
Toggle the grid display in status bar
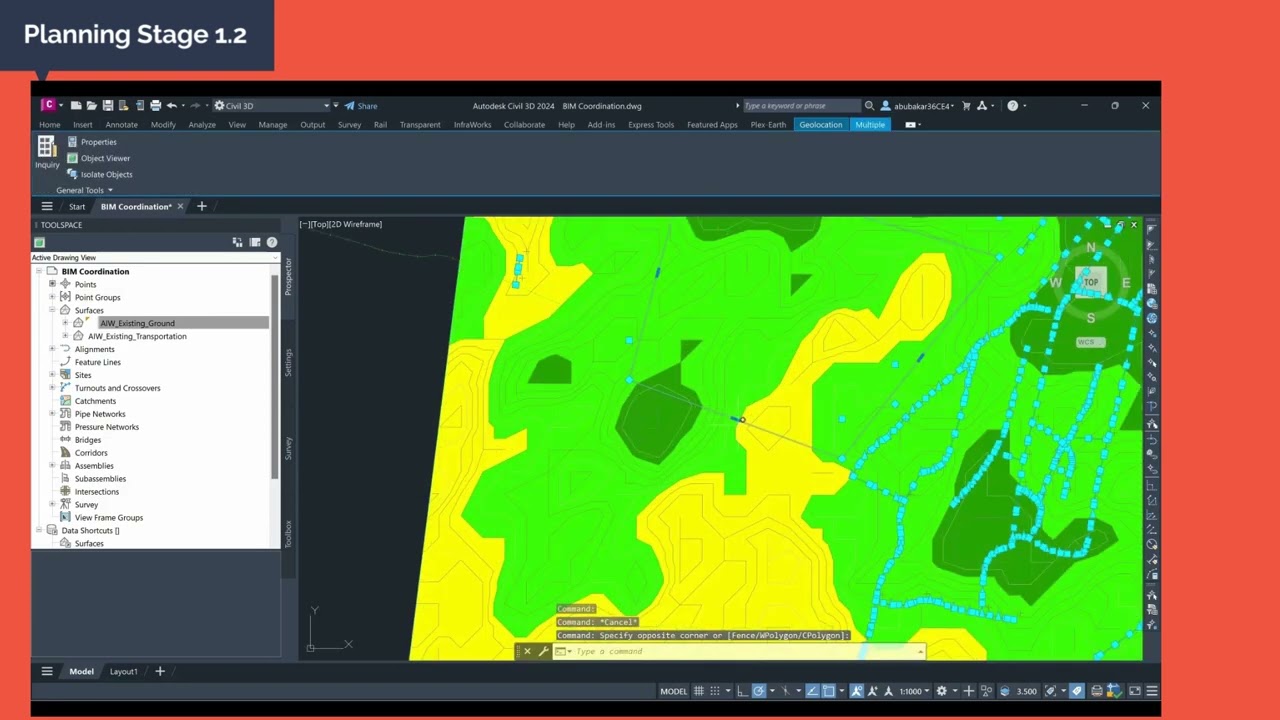[699, 691]
